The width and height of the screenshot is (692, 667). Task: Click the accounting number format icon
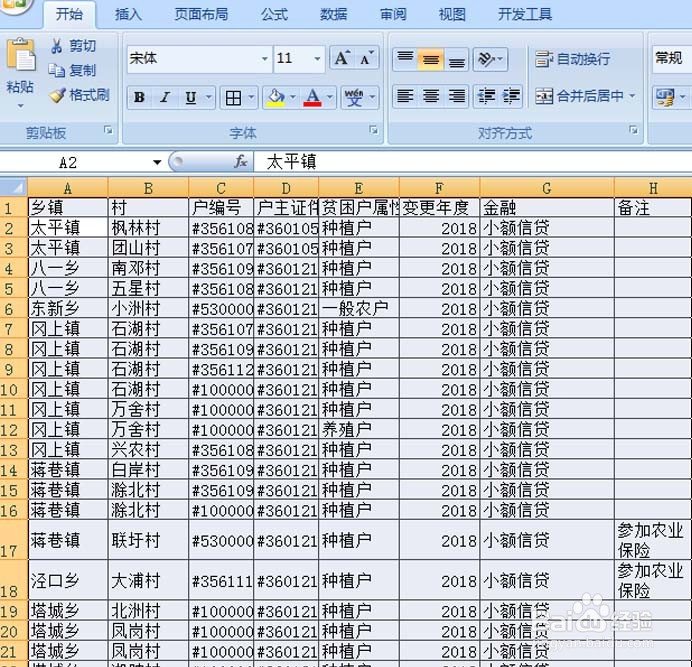tap(665, 97)
